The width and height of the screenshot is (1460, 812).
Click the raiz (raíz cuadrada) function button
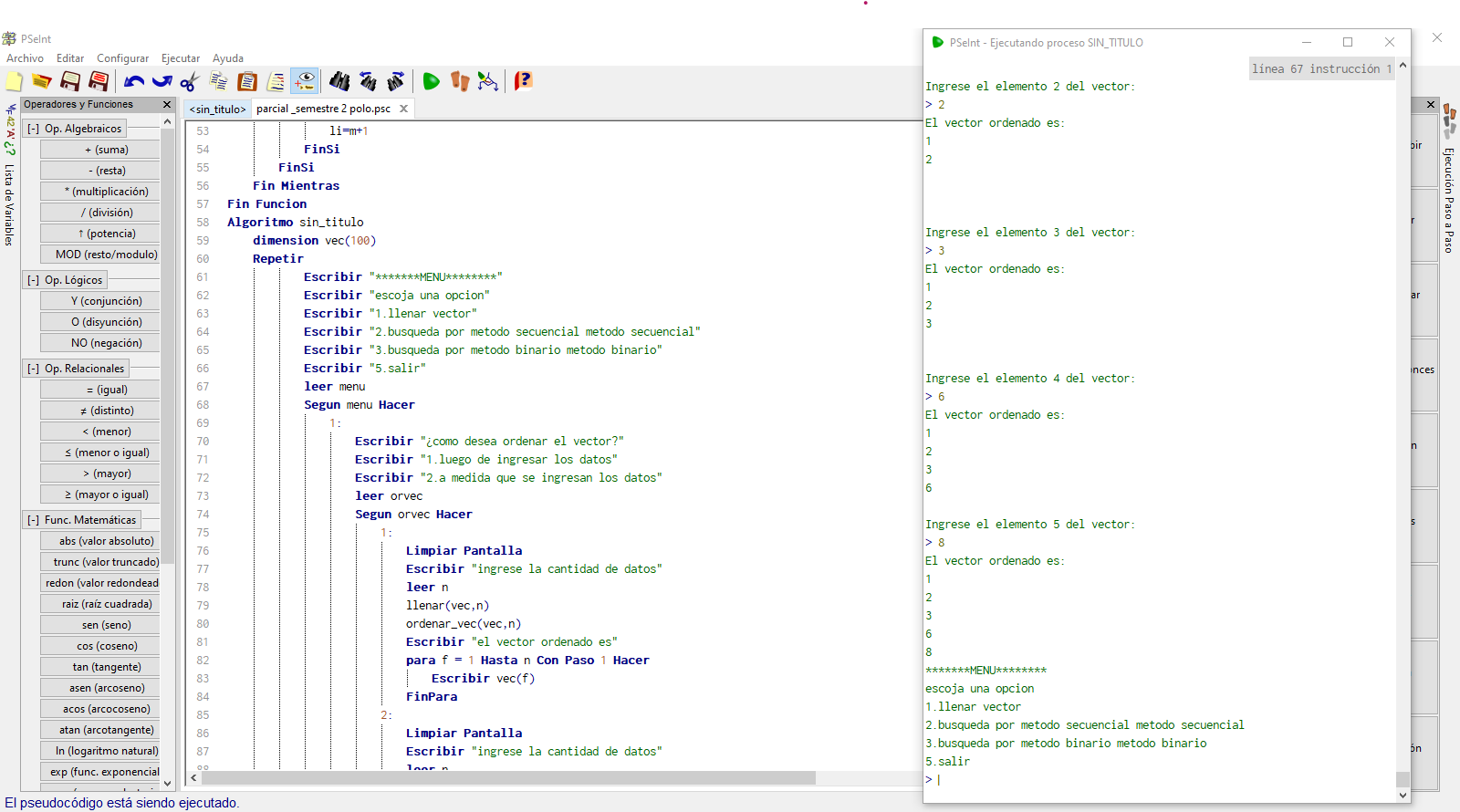point(100,604)
